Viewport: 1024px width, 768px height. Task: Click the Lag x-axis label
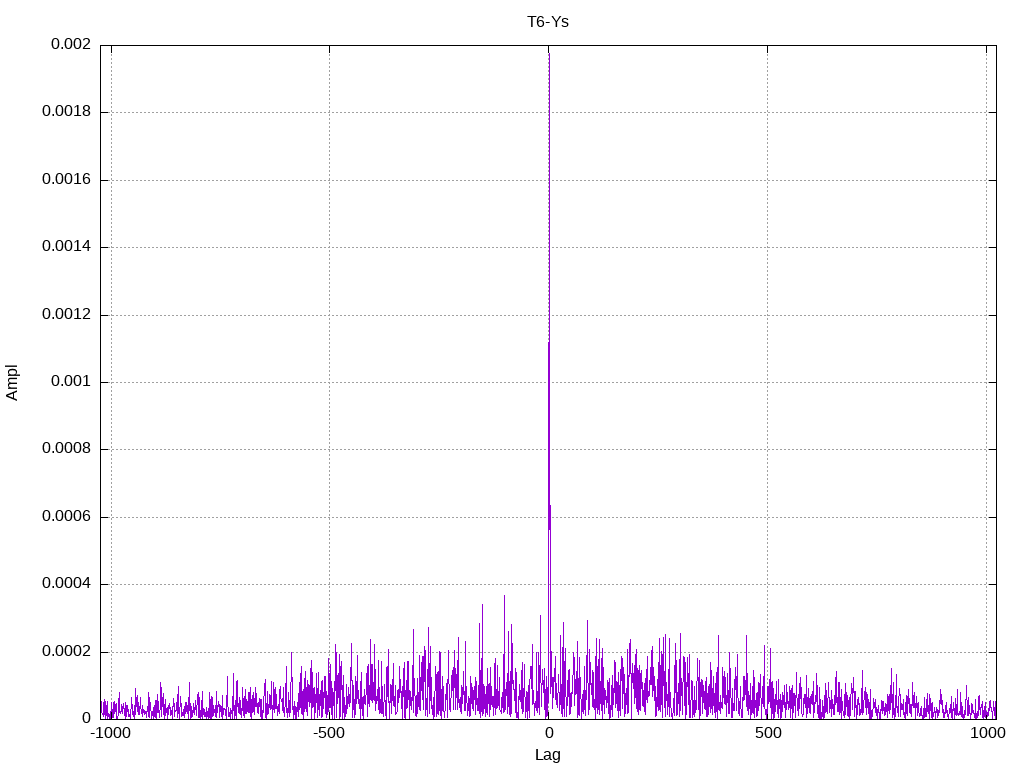548,755
